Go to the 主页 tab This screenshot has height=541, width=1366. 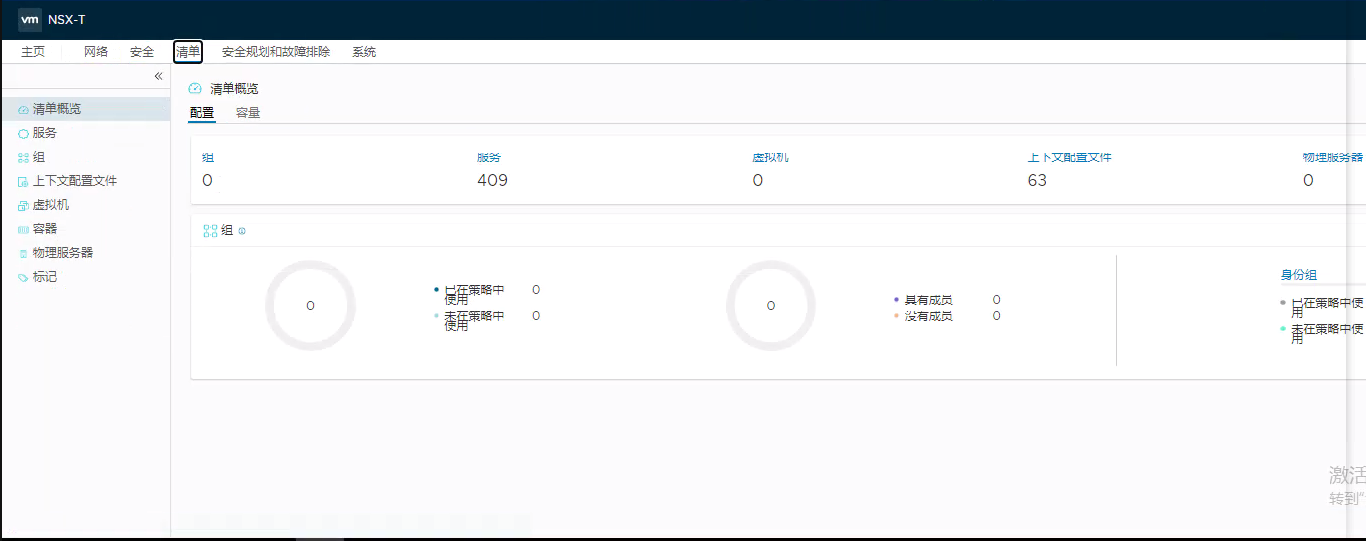pos(33,52)
